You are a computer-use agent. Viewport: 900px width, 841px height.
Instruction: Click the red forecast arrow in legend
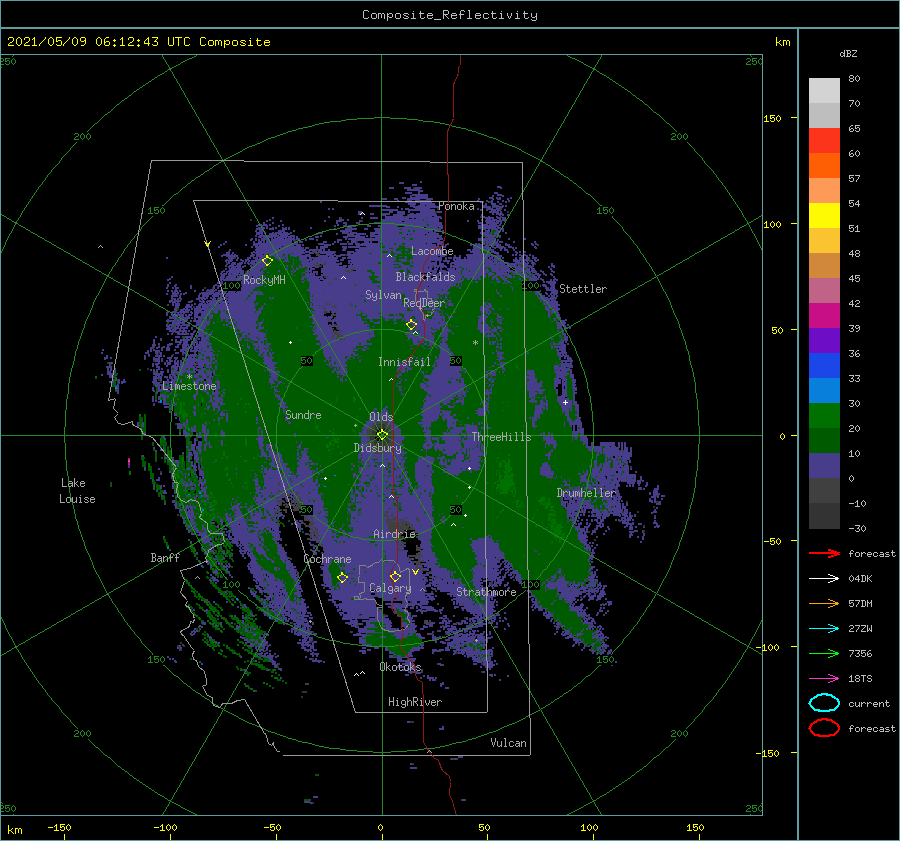[824, 553]
